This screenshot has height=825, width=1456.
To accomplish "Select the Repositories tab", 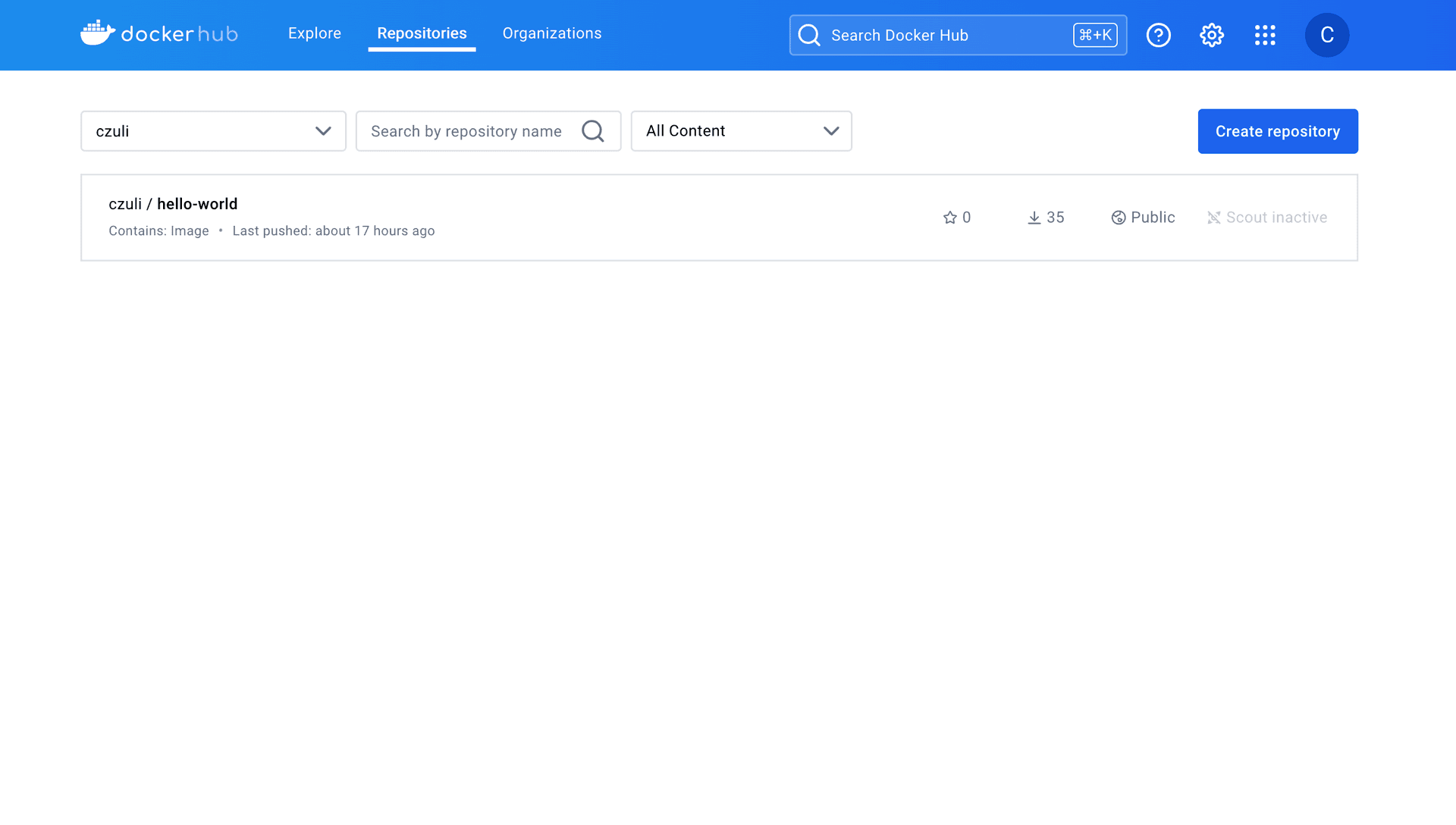I will pyautogui.click(x=422, y=33).
